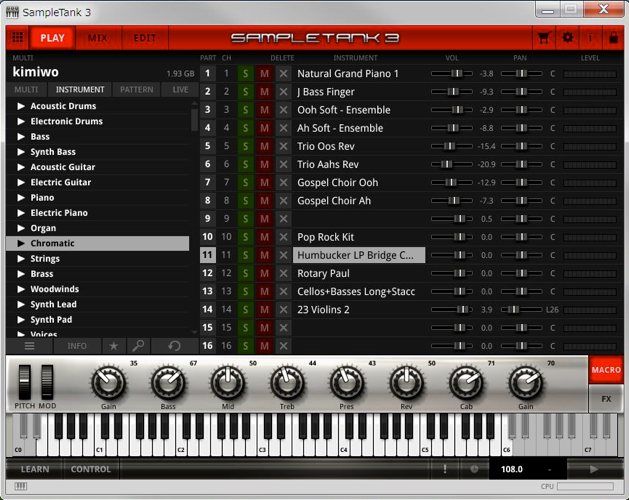The height and width of the screenshot is (500, 629).
Task: Expand the Electric Guitar category
Action: [21, 182]
